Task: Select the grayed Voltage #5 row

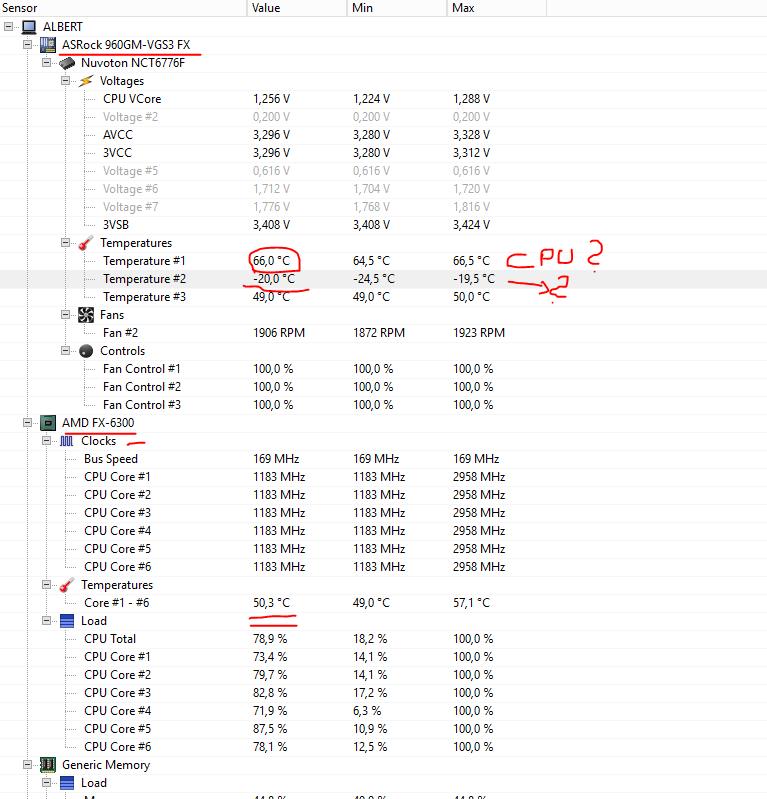Action: [x=383, y=171]
